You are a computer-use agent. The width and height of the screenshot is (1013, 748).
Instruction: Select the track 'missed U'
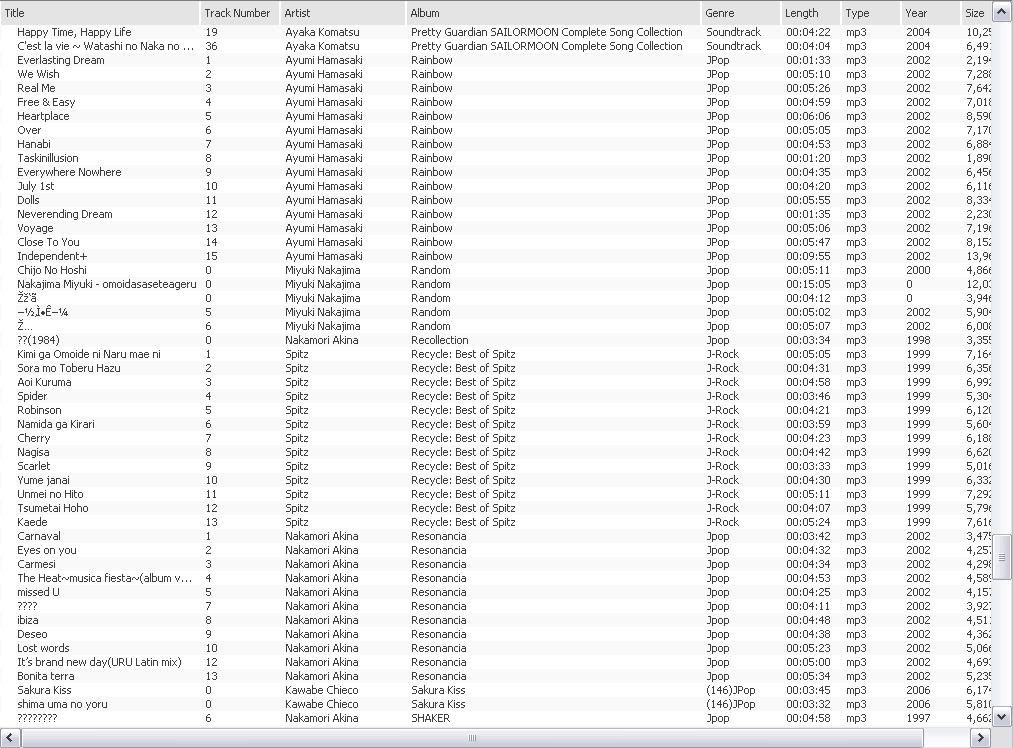tap(38, 592)
